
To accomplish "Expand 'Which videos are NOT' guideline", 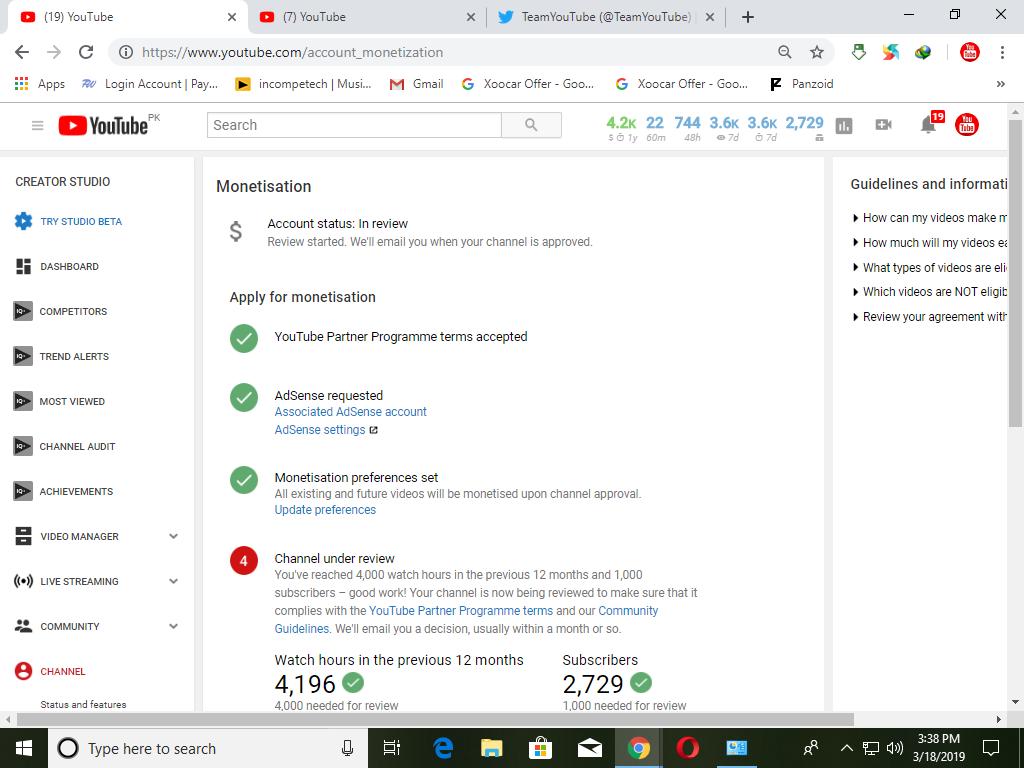I will 929,292.
